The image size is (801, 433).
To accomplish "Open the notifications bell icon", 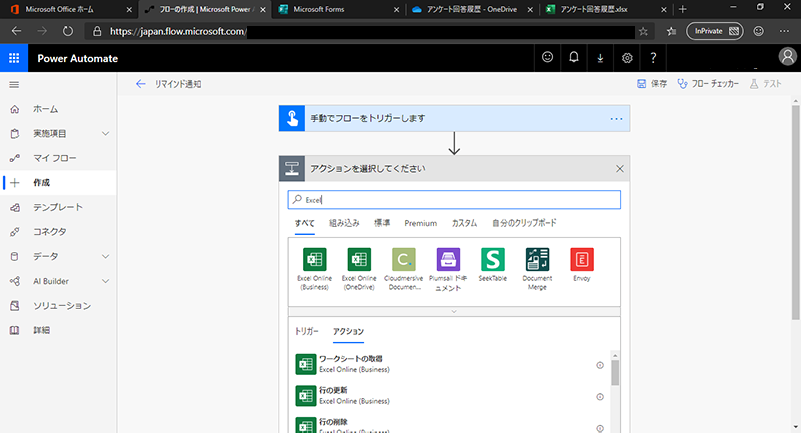I will (573, 58).
